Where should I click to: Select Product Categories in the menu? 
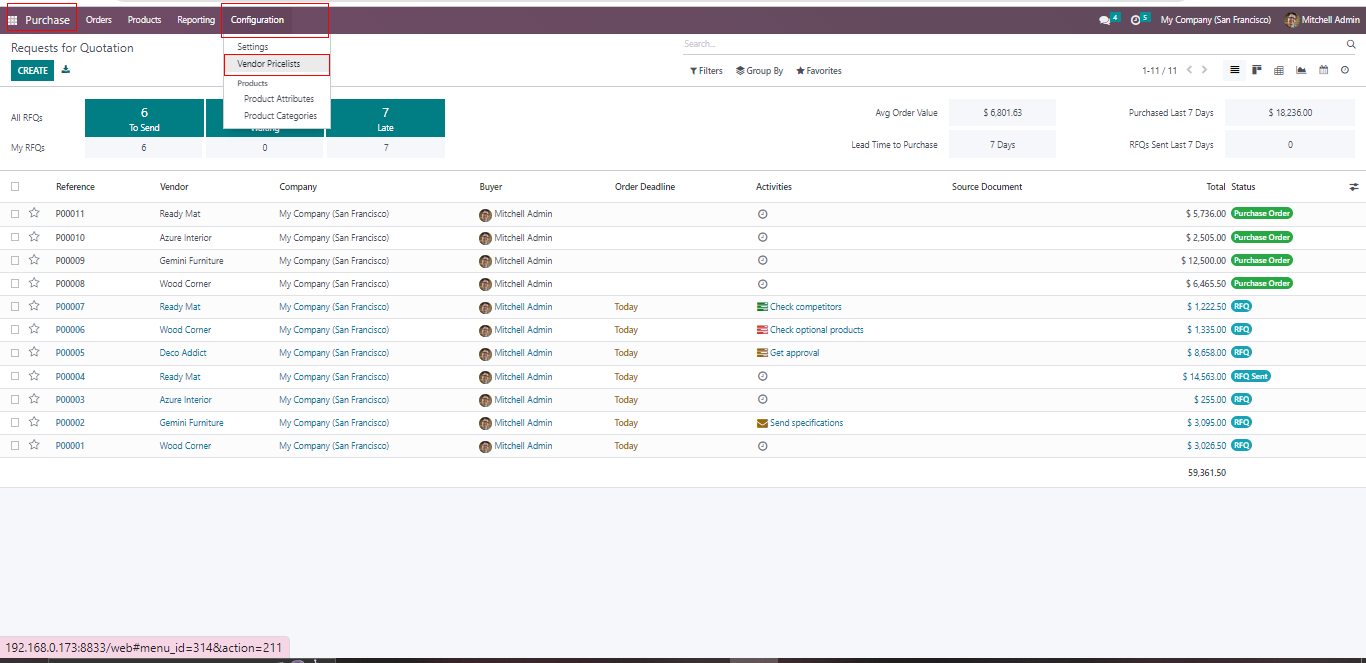tap(280, 116)
